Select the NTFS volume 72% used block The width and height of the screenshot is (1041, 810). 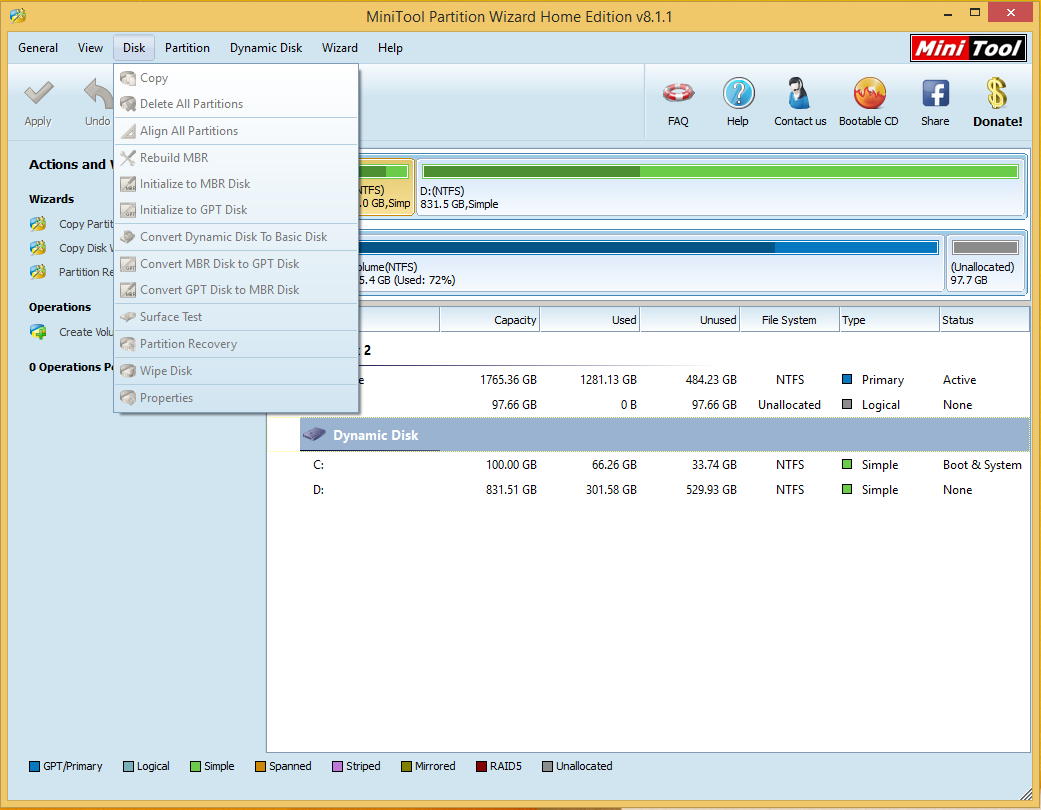pyautogui.click(x=649, y=263)
